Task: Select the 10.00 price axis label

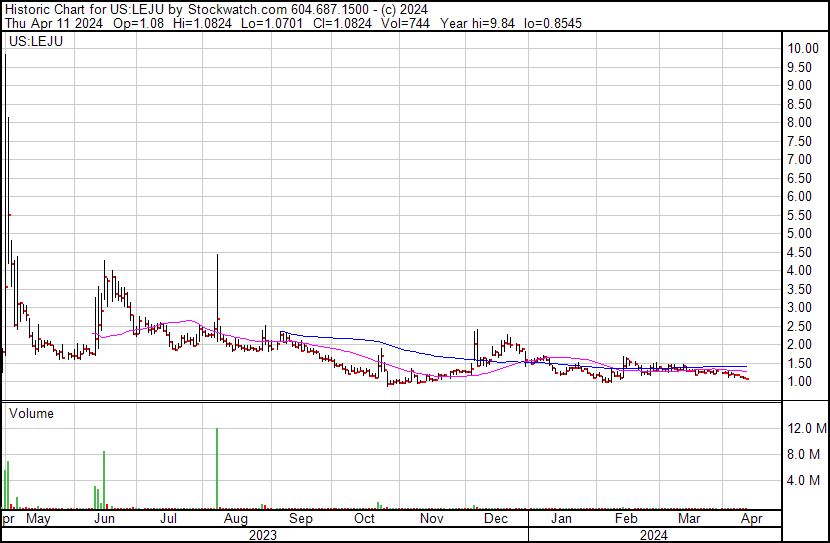Action: (x=803, y=48)
